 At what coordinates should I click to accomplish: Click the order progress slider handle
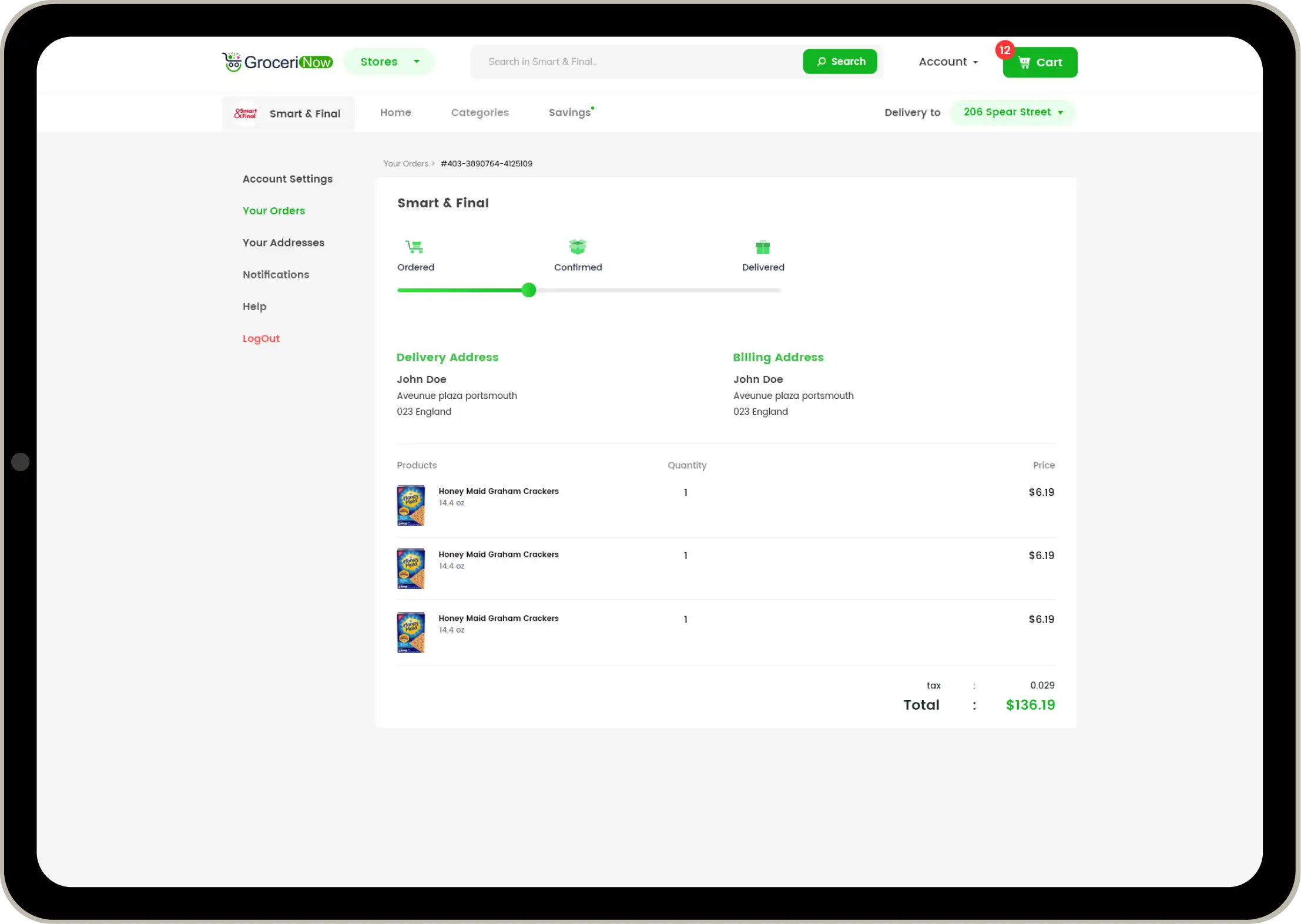click(x=529, y=290)
